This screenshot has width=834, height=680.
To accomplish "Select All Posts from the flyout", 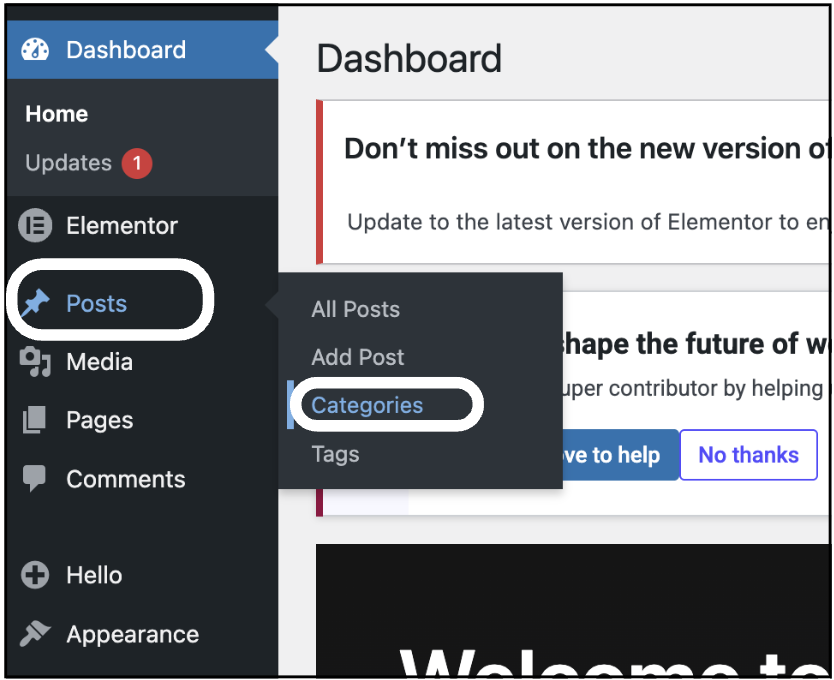I will (355, 309).
